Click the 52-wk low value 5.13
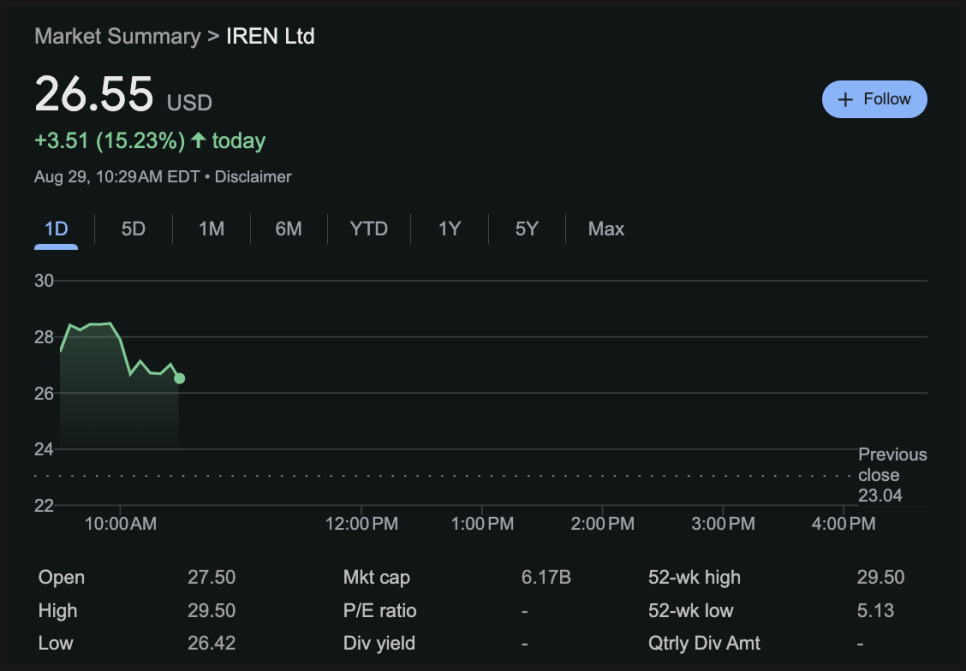This screenshot has height=671, width=966. (x=875, y=611)
